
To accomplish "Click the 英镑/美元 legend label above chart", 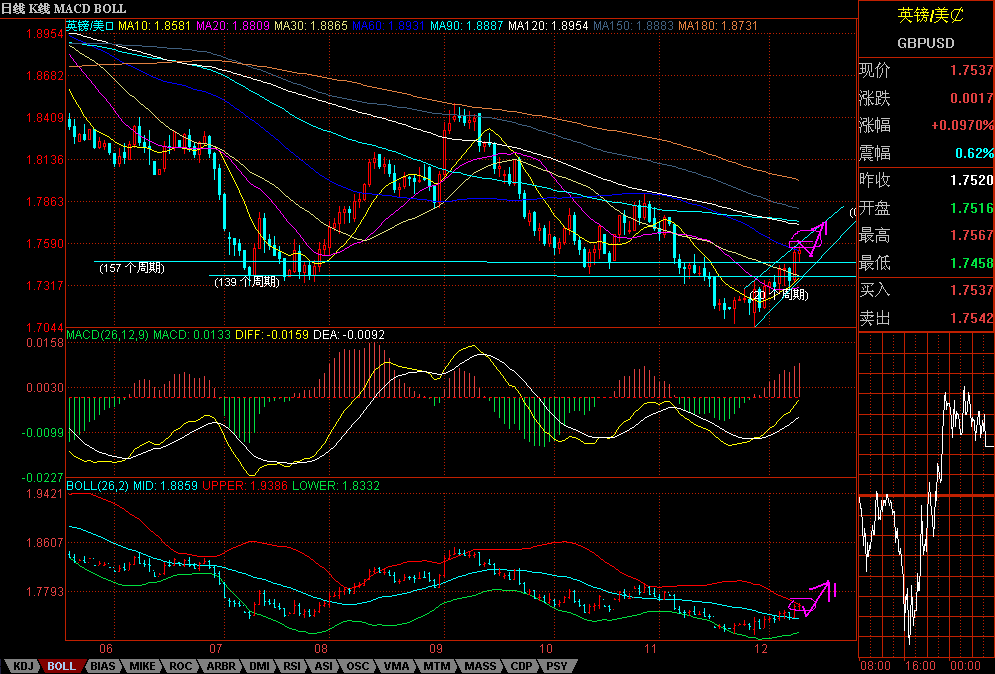I will (x=90, y=26).
